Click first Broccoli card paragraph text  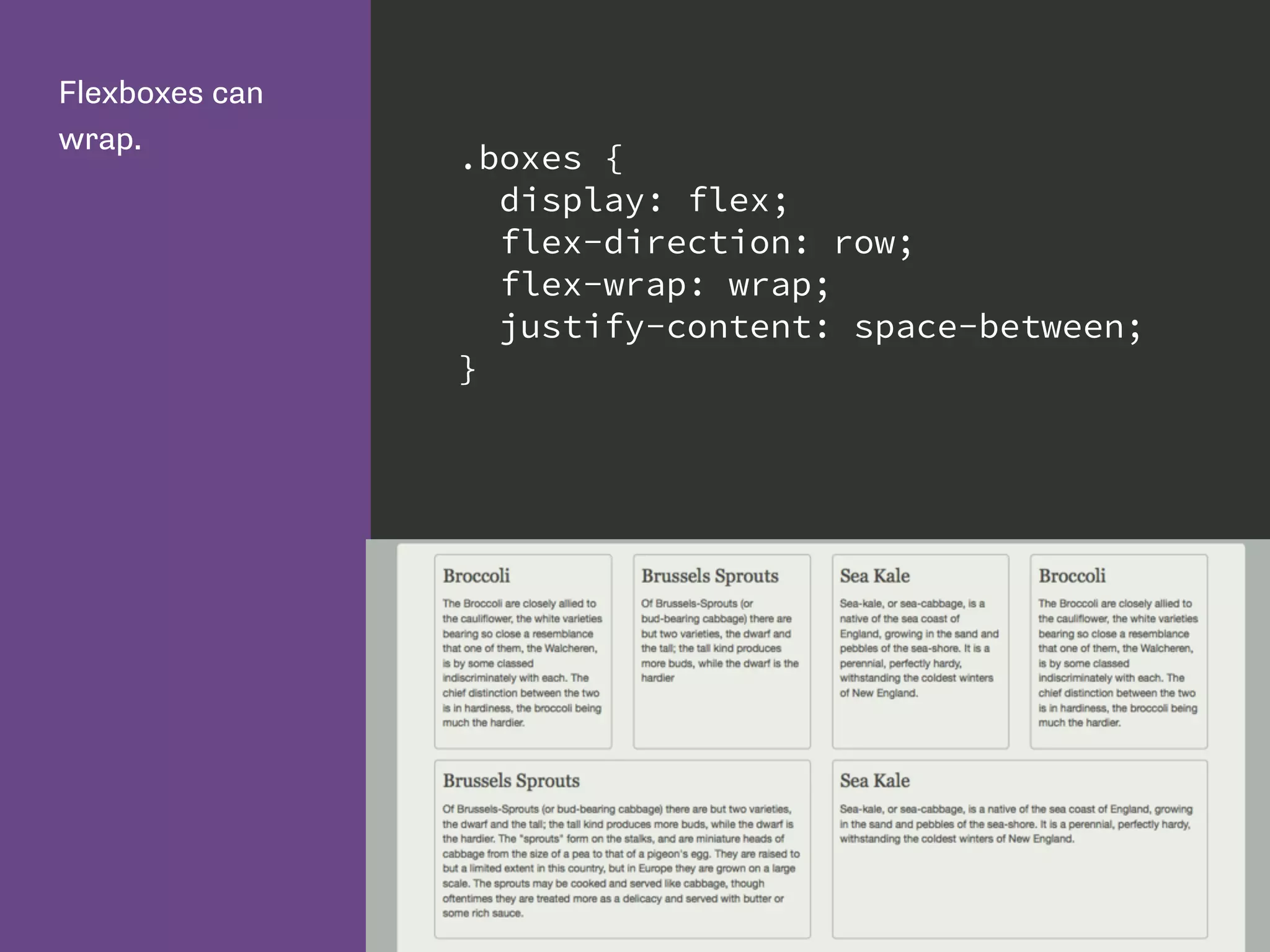pos(522,663)
